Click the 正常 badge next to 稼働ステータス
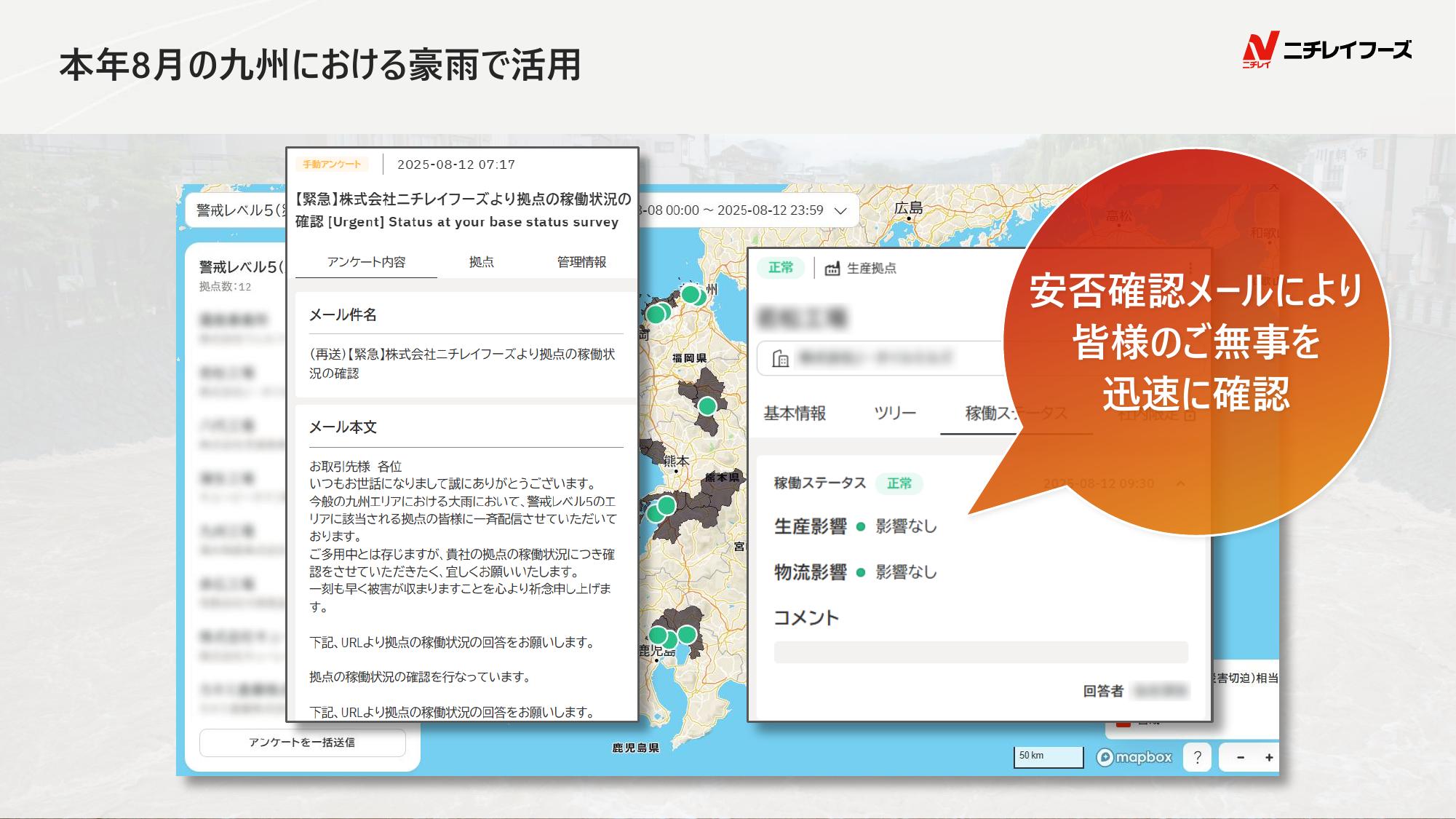The image size is (1456, 819). click(899, 483)
